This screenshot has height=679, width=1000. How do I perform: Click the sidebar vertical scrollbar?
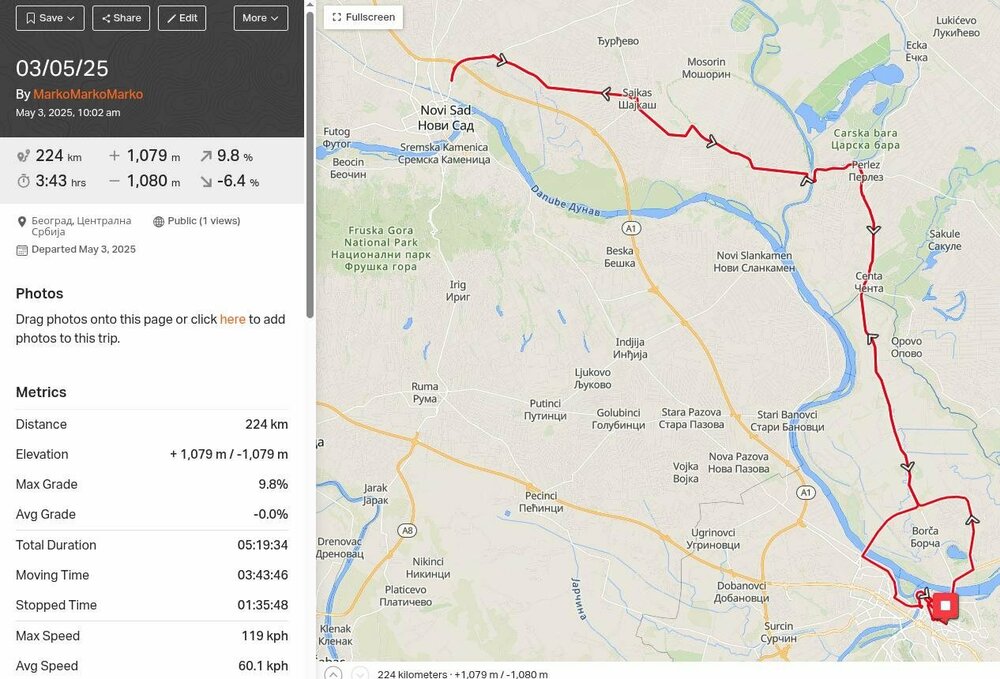[x=310, y=163]
